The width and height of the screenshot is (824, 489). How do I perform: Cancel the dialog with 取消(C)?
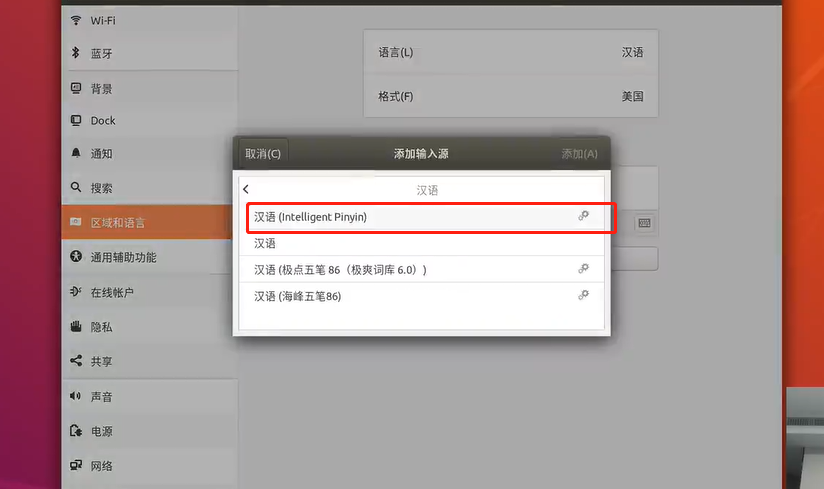point(263,154)
